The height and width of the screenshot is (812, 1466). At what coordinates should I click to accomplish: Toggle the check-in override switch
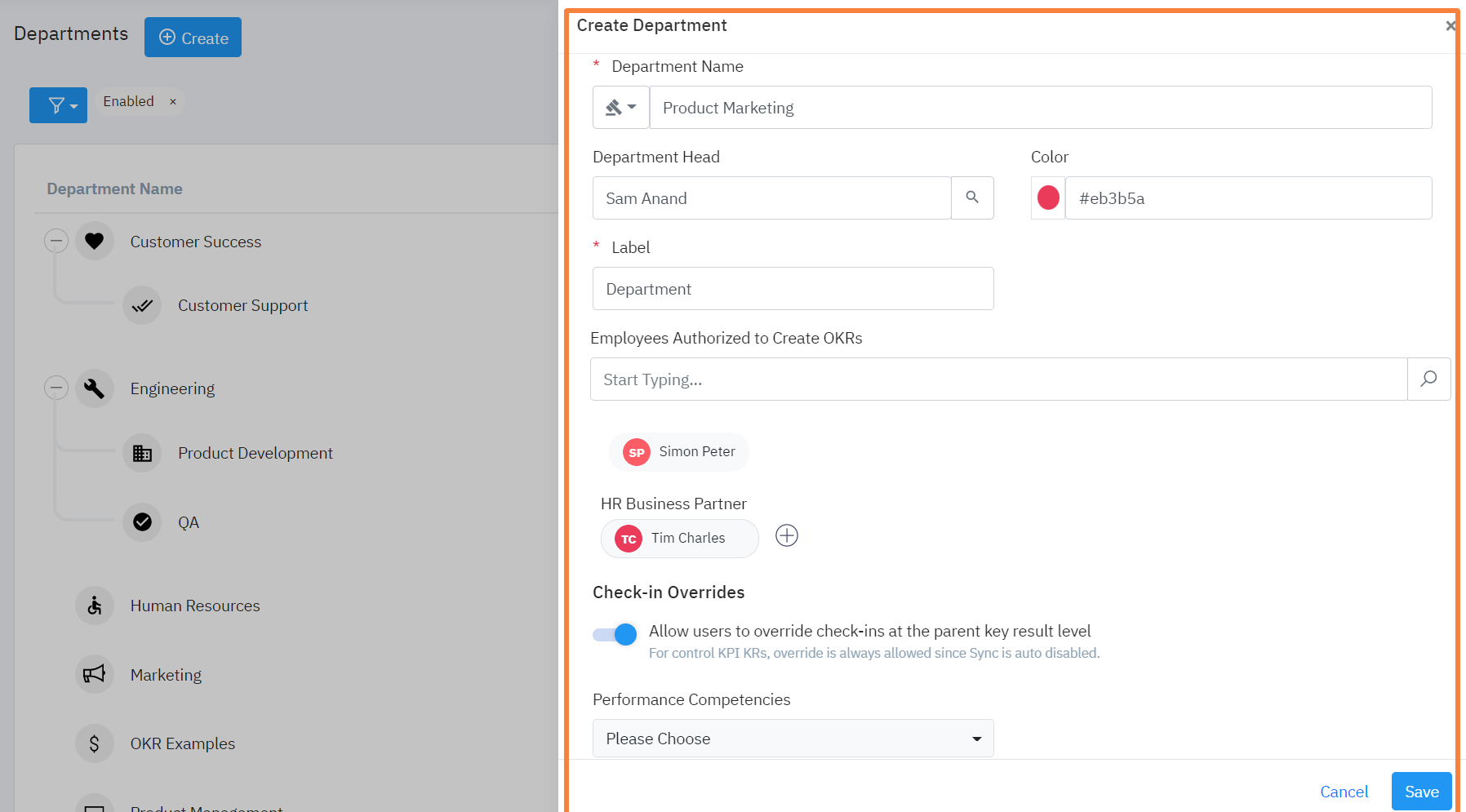615,635
